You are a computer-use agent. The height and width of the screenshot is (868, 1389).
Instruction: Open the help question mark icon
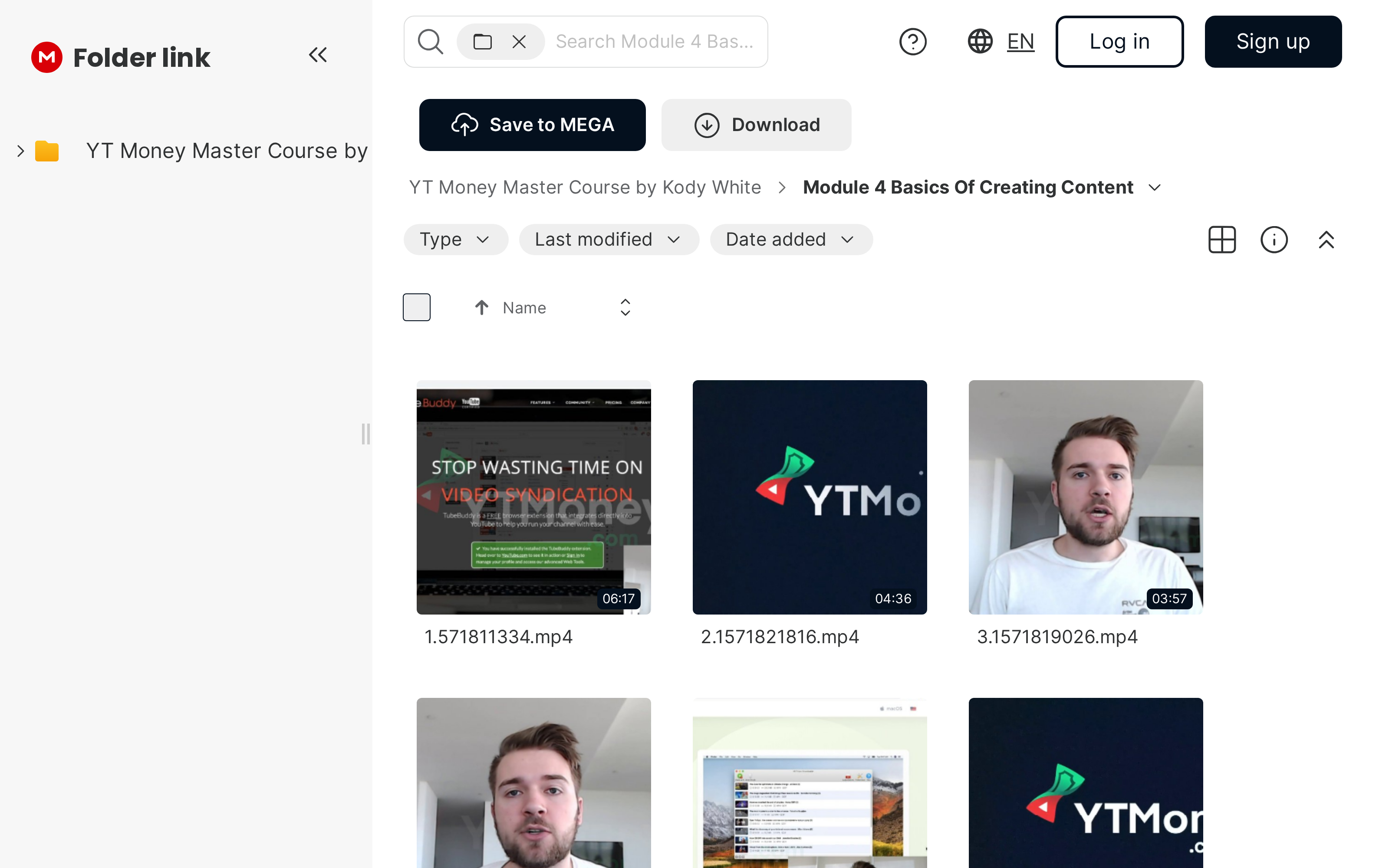[912, 42]
